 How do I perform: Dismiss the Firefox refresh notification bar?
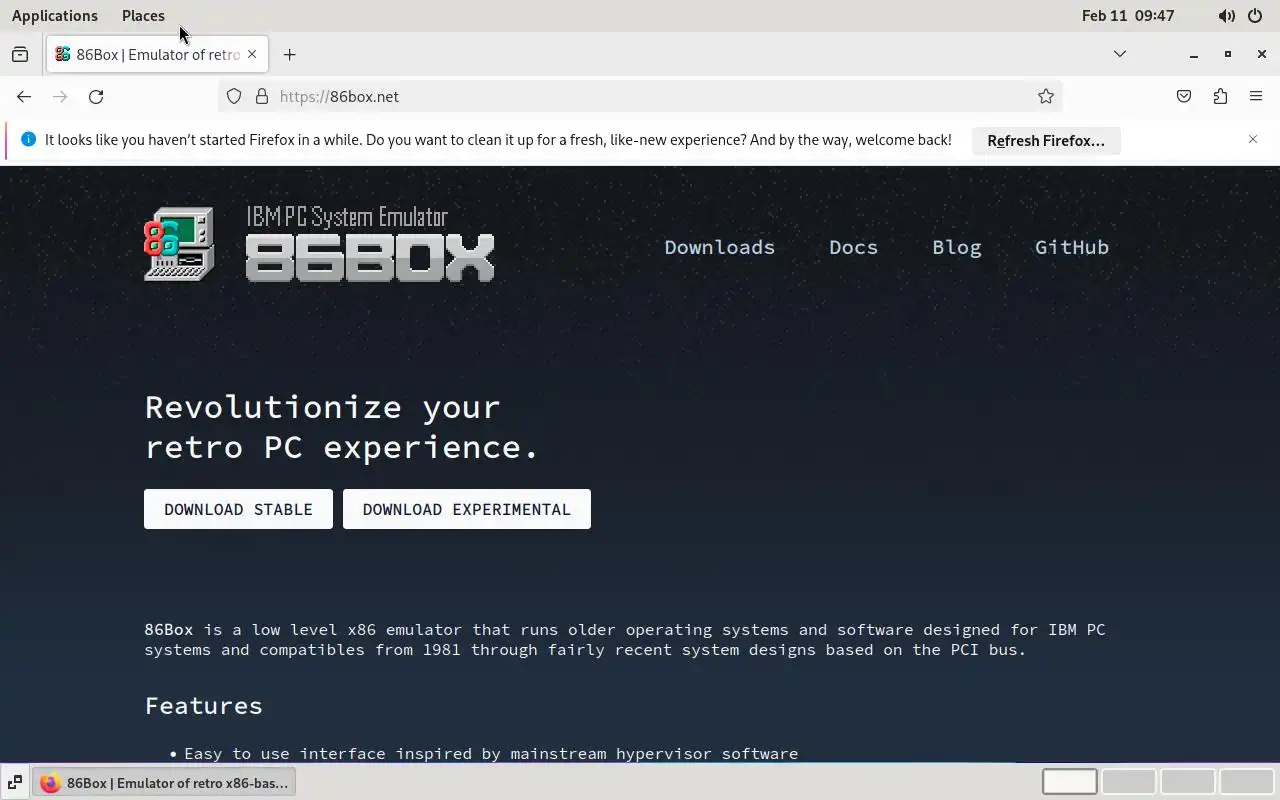1253,140
